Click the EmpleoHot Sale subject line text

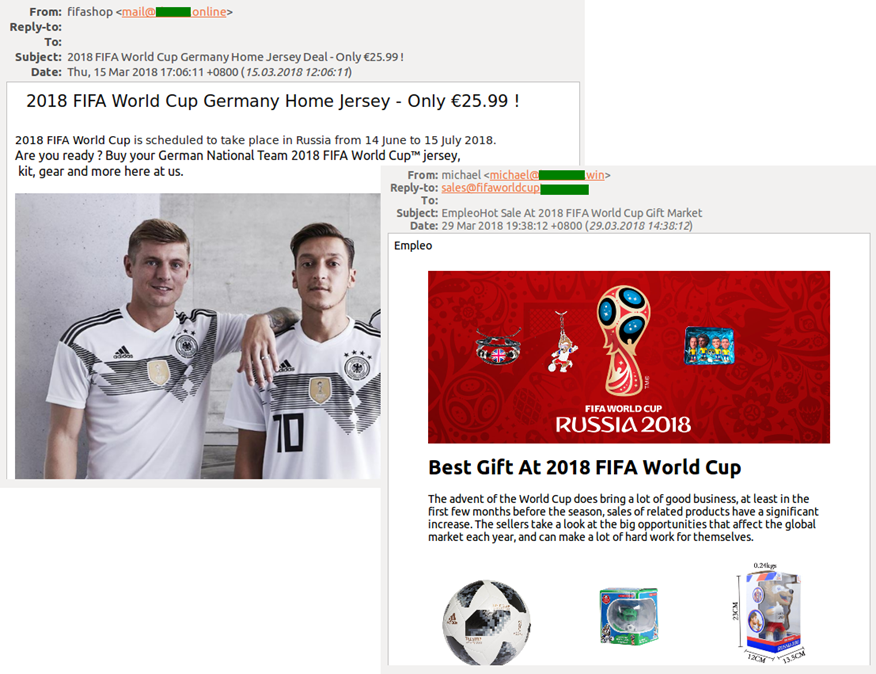(x=572, y=213)
